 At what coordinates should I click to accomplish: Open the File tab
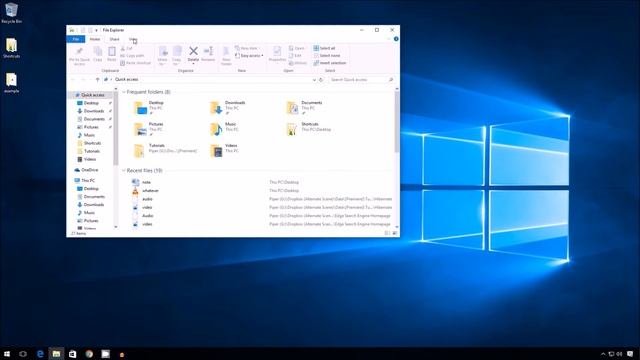(76, 39)
